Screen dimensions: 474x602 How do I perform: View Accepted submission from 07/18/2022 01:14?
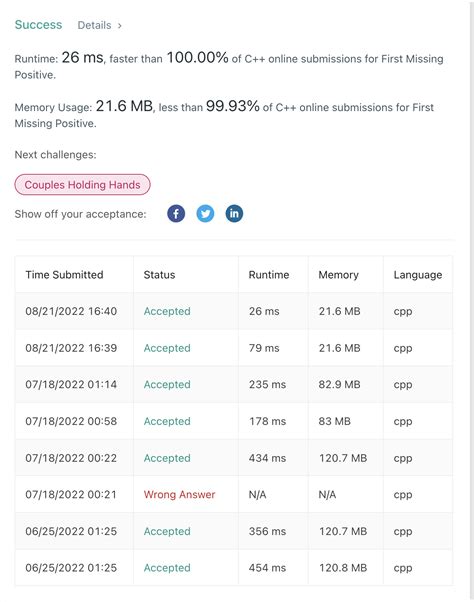pos(167,385)
